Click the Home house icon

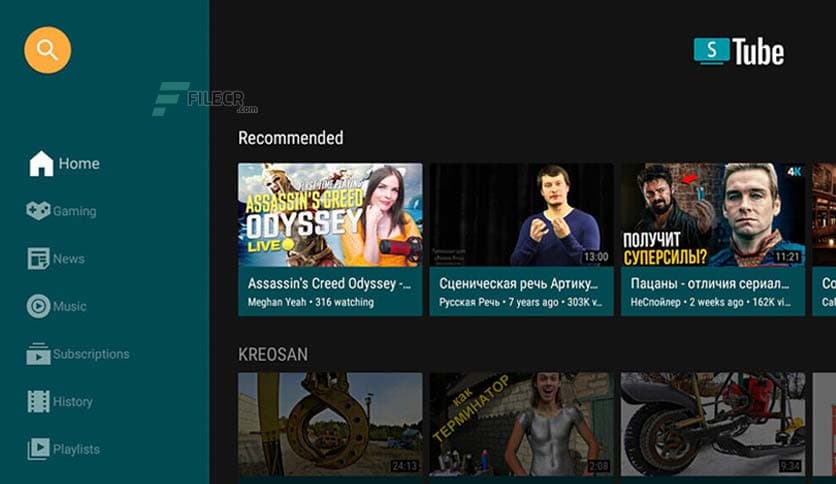click(41, 164)
